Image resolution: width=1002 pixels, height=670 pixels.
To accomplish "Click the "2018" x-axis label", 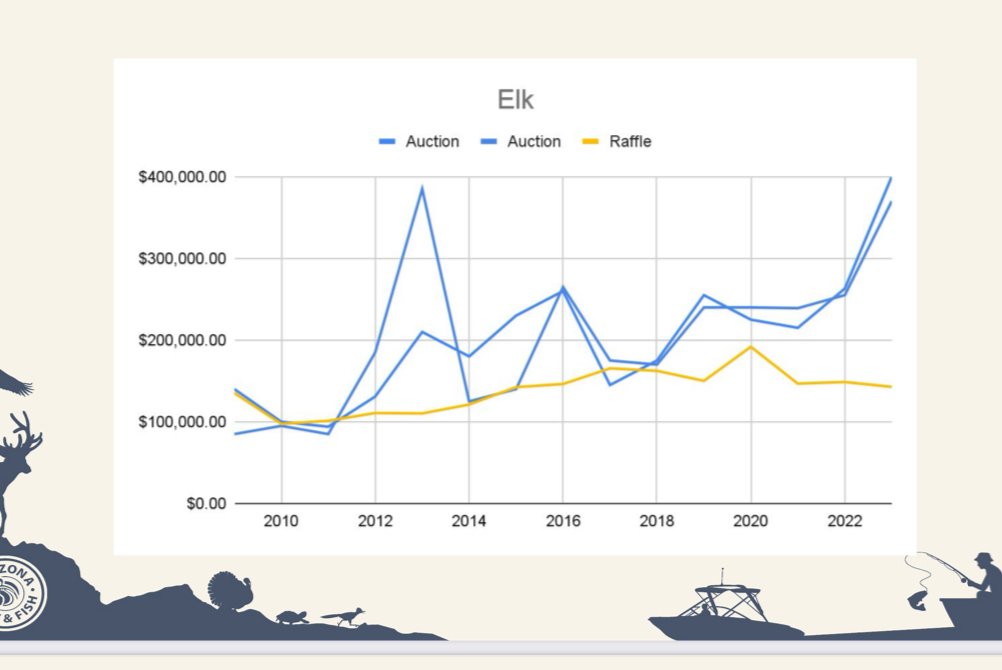I will click(x=657, y=521).
